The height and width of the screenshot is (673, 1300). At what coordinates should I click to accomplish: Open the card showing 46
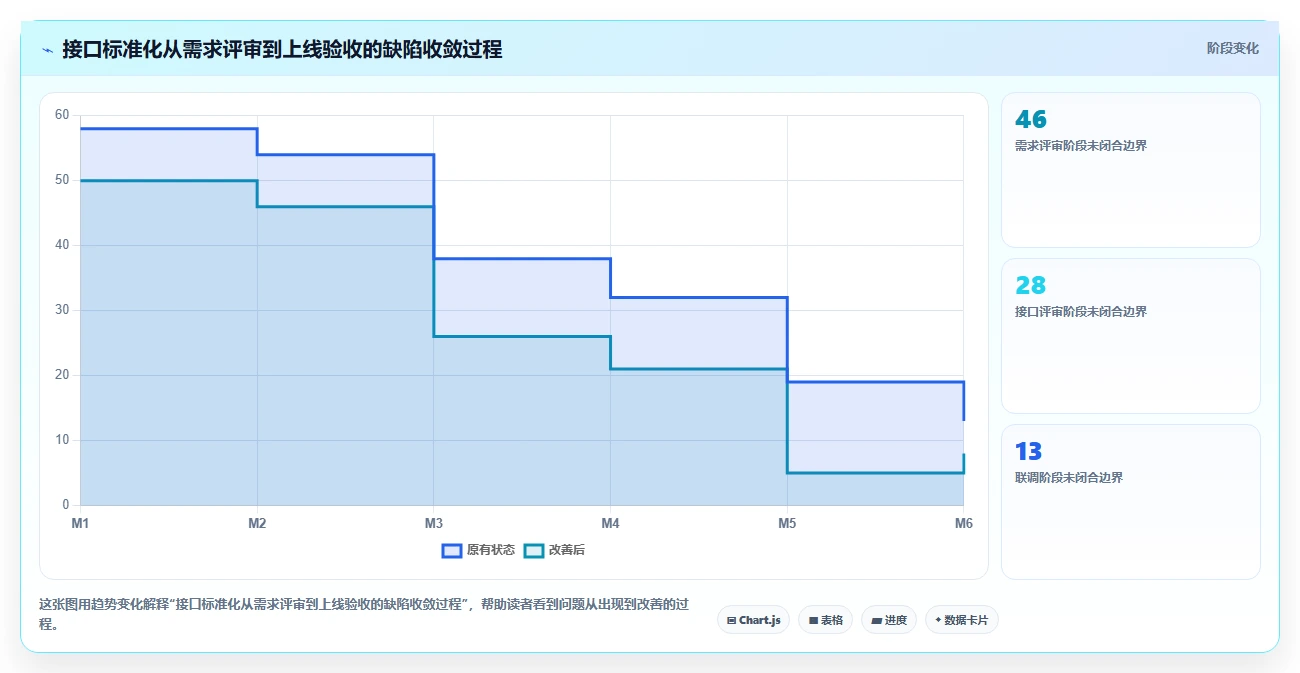(1130, 170)
